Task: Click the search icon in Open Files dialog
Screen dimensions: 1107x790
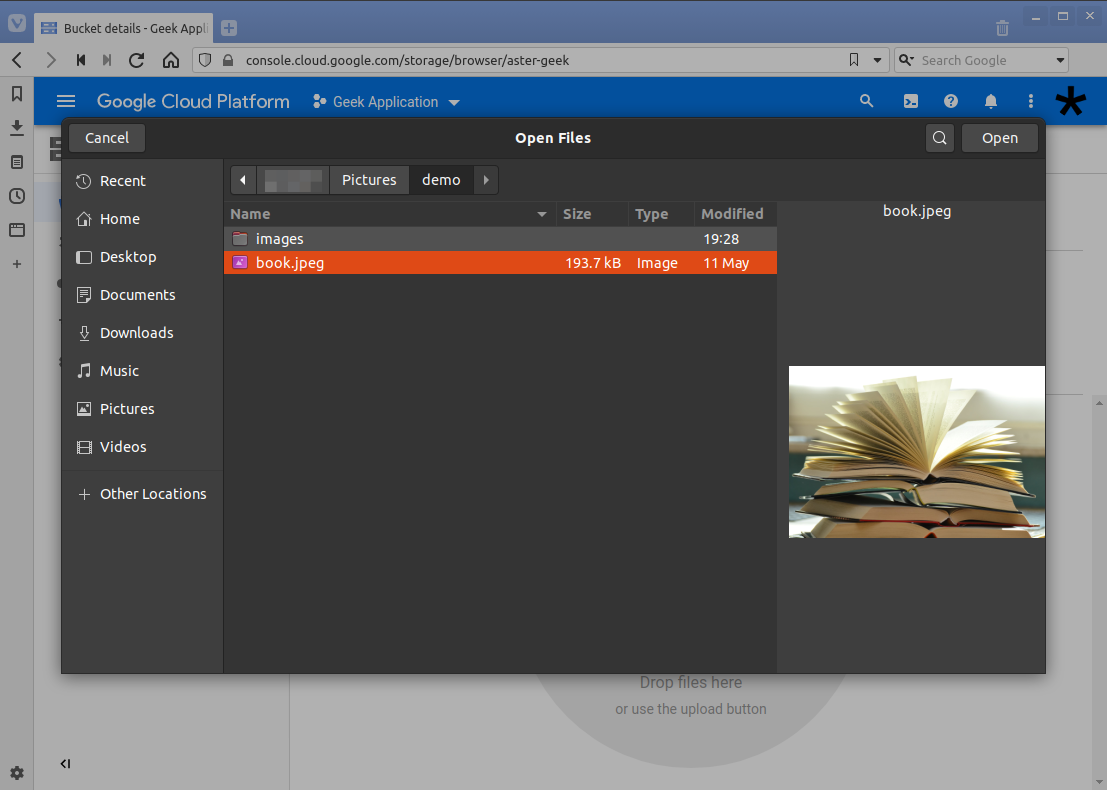Action: click(939, 138)
